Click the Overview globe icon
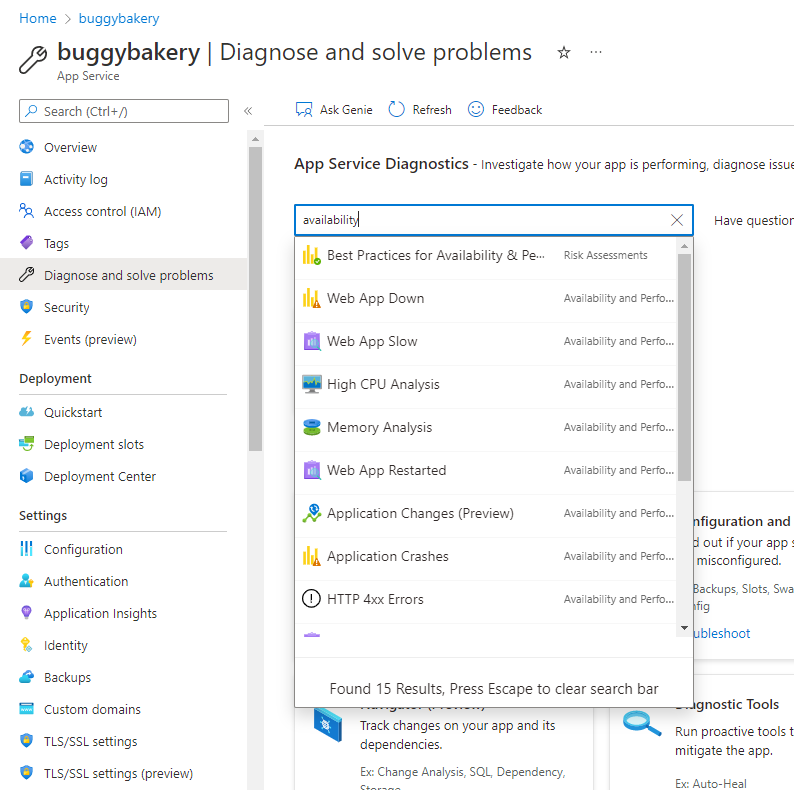The width and height of the screenshot is (794, 790). [26, 147]
